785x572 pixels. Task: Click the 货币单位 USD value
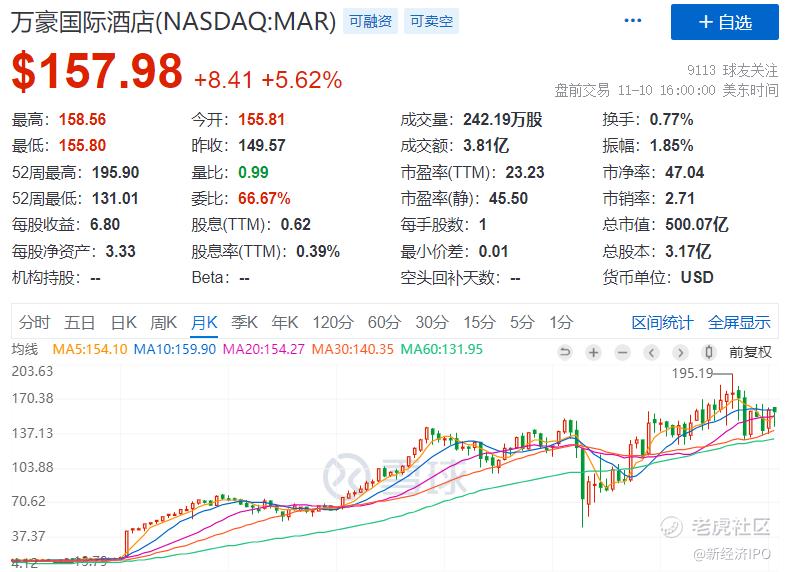[x=697, y=277]
